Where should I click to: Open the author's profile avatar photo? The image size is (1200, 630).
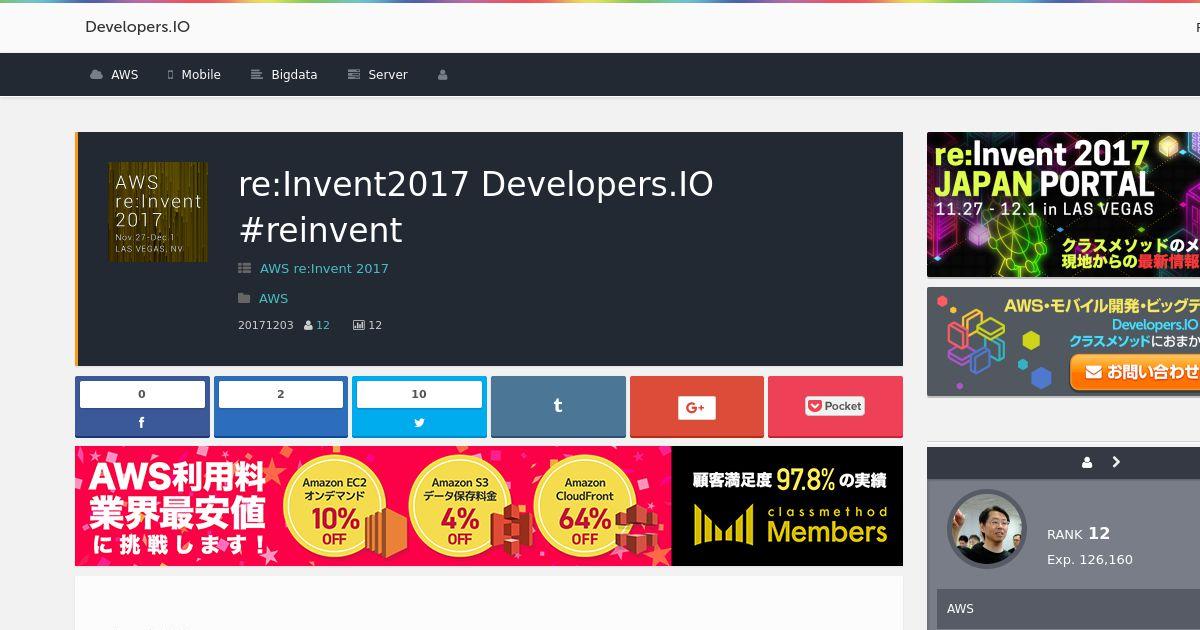987,529
